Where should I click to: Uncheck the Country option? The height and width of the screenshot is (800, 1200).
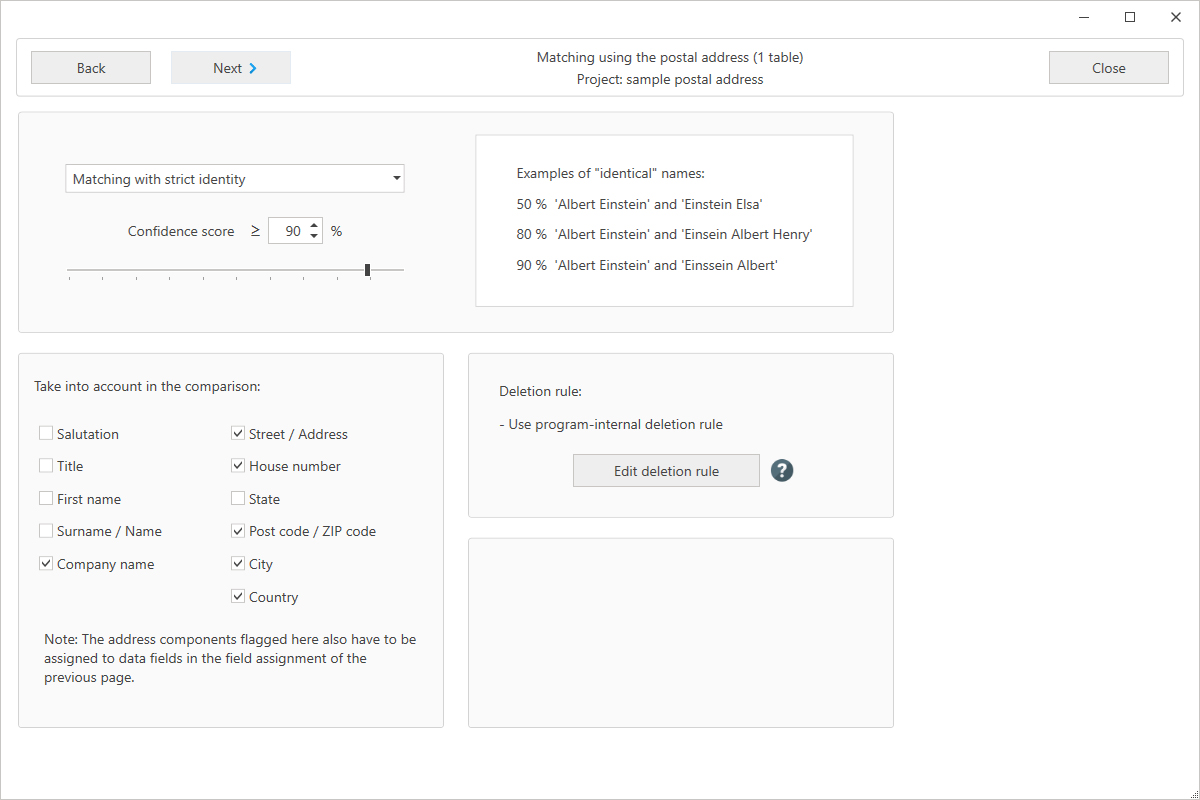click(237, 596)
